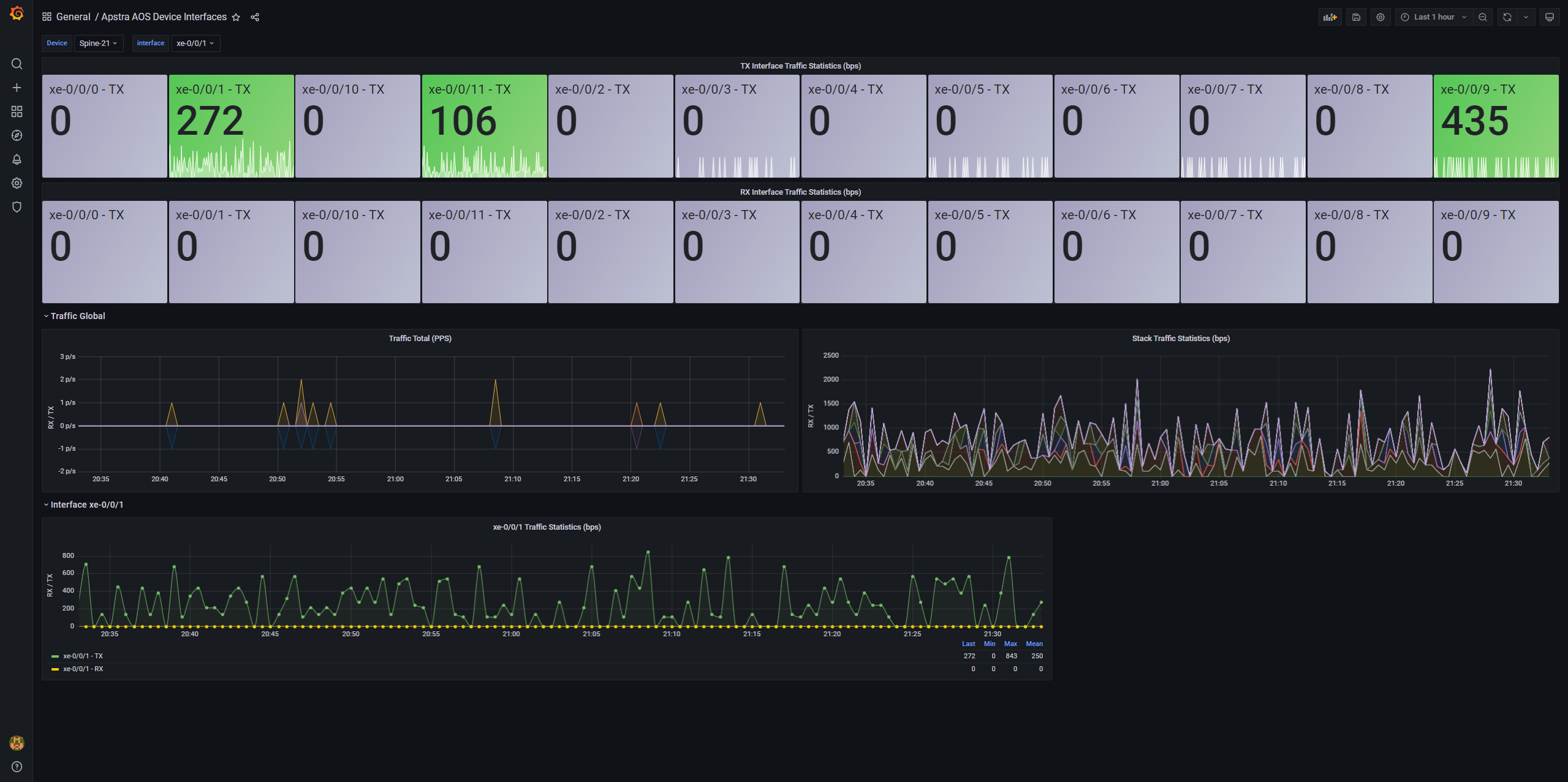The width and height of the screenshot is (1568, 782).
Task: Toggle xe-0/0/1 - RX legend series
Action: coord(83,669)
